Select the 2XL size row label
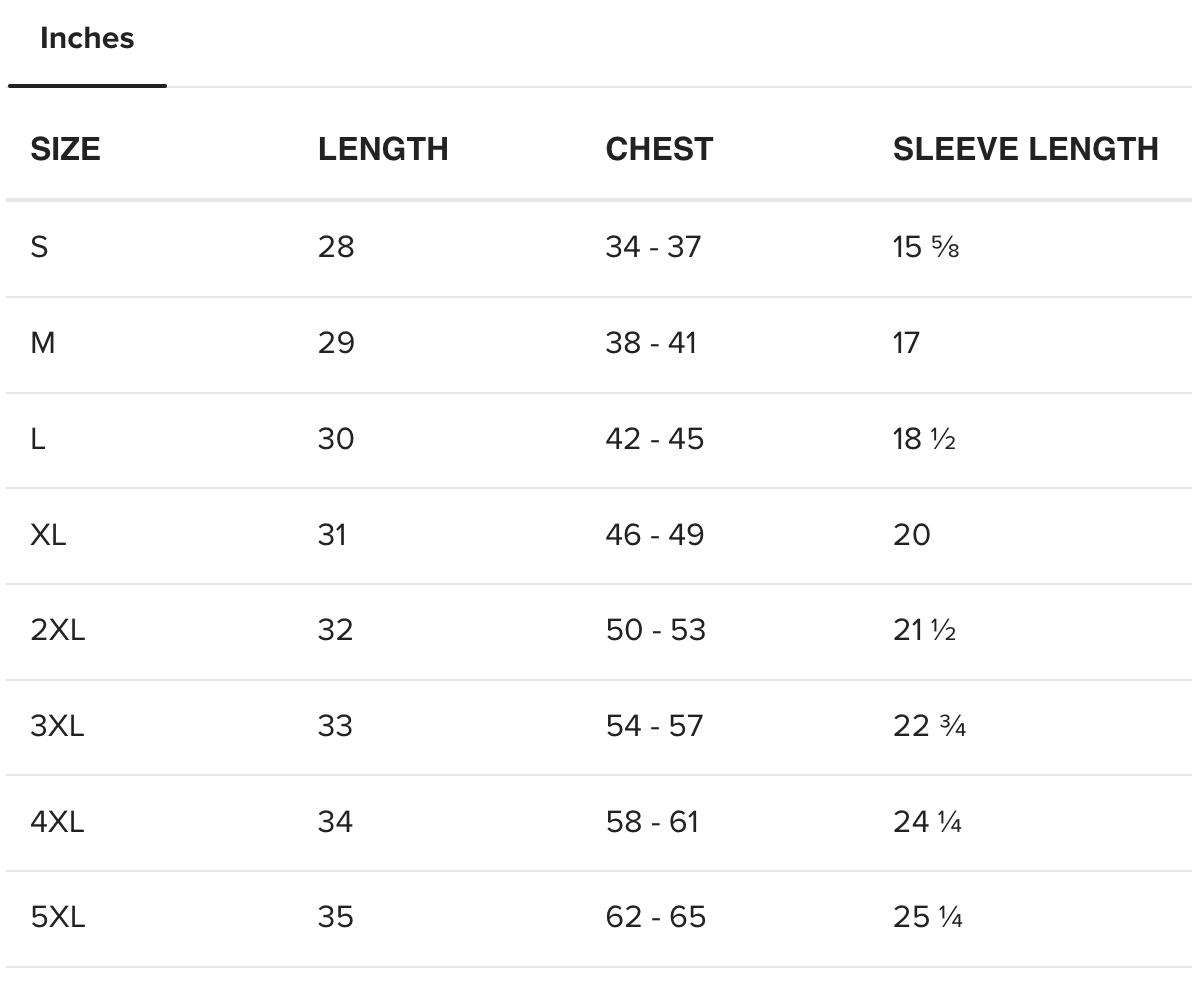This screenshot has width=1192, height=984. [58, 630]
